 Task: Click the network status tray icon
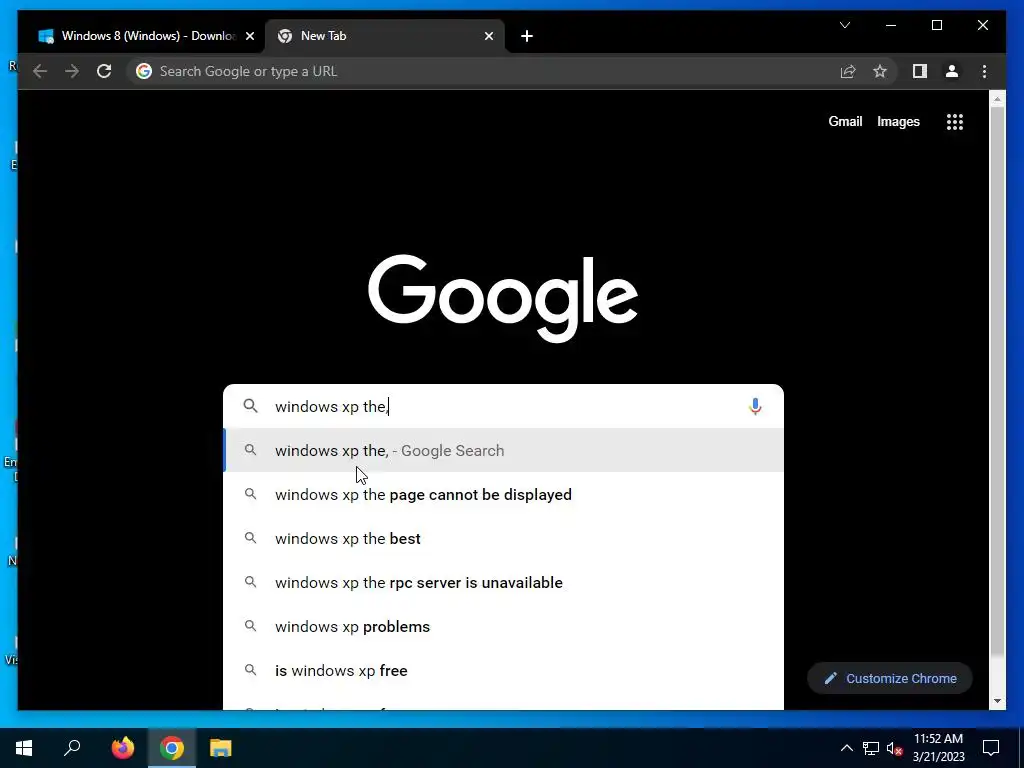[x=871, y=748]
